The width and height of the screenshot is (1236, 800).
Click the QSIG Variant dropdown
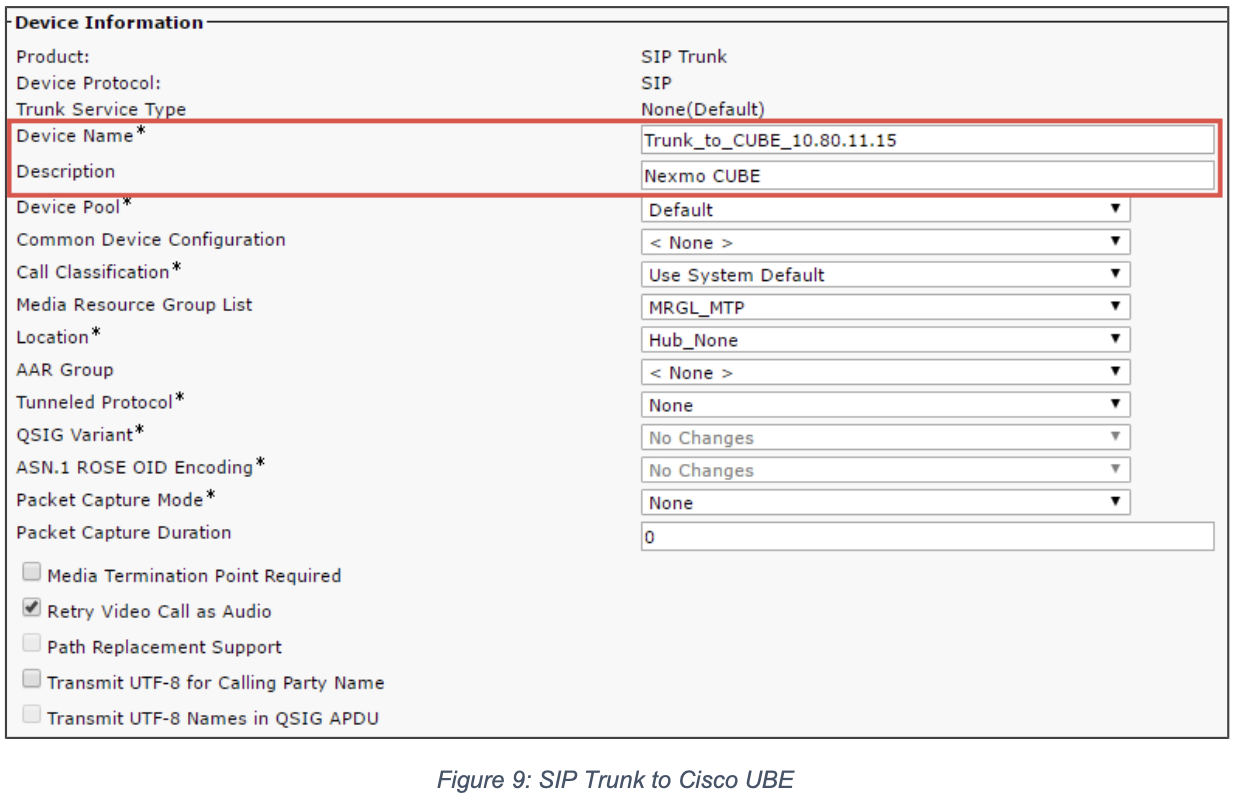(x=884, y=437)
